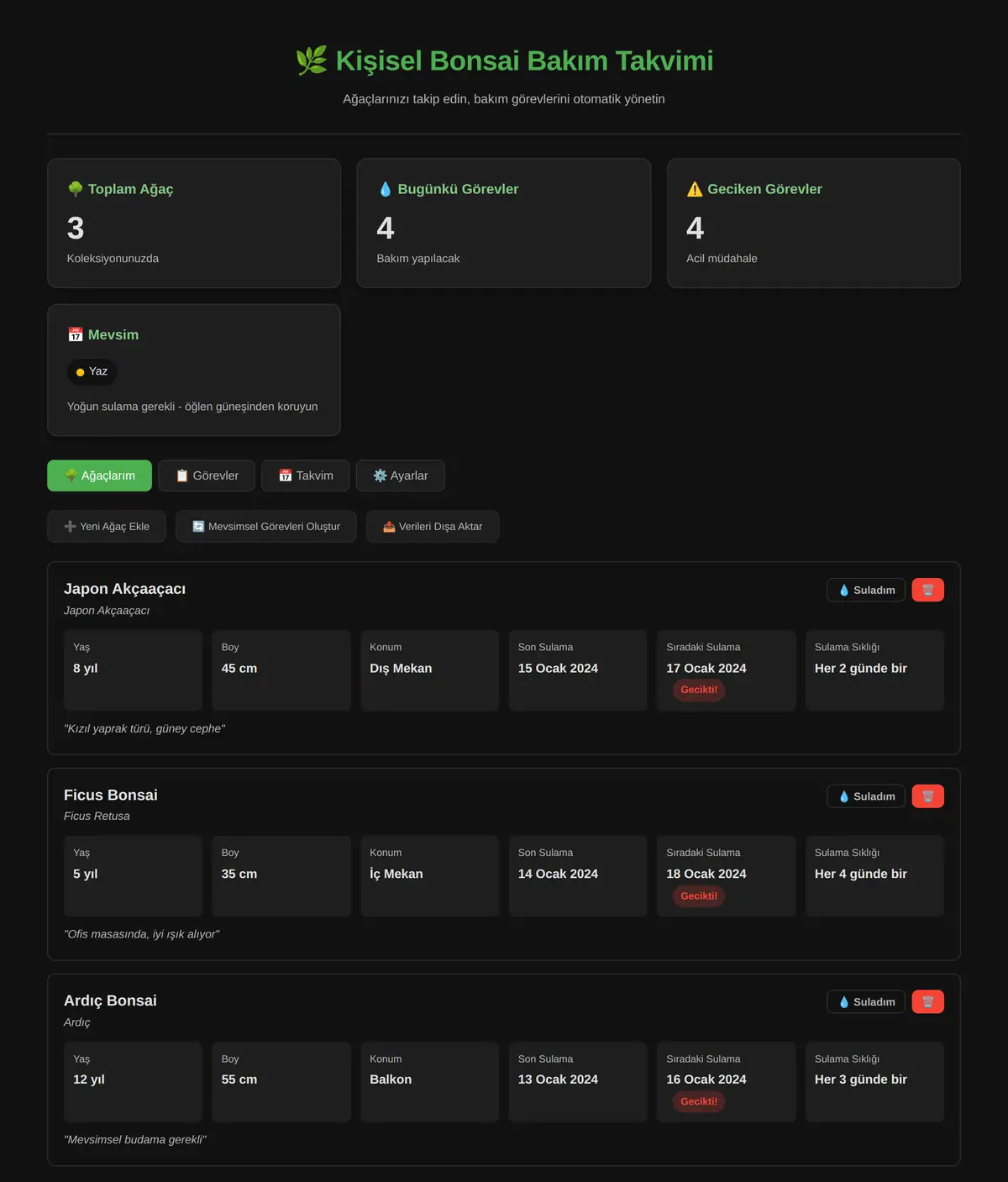Click Mevsimsel Görevleri Oluştur button

pyautogui.click(x=266, y=527)
